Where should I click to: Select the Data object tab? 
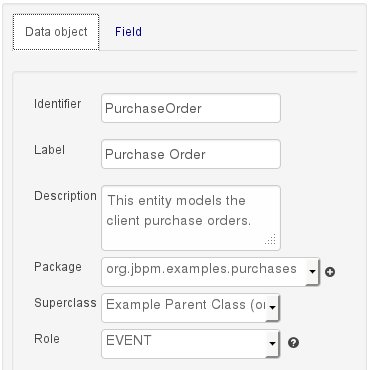coord(56,32)
